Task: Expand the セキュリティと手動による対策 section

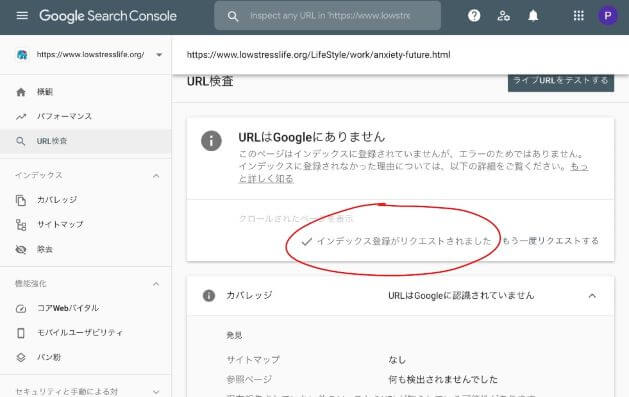Action: [156, 392]
